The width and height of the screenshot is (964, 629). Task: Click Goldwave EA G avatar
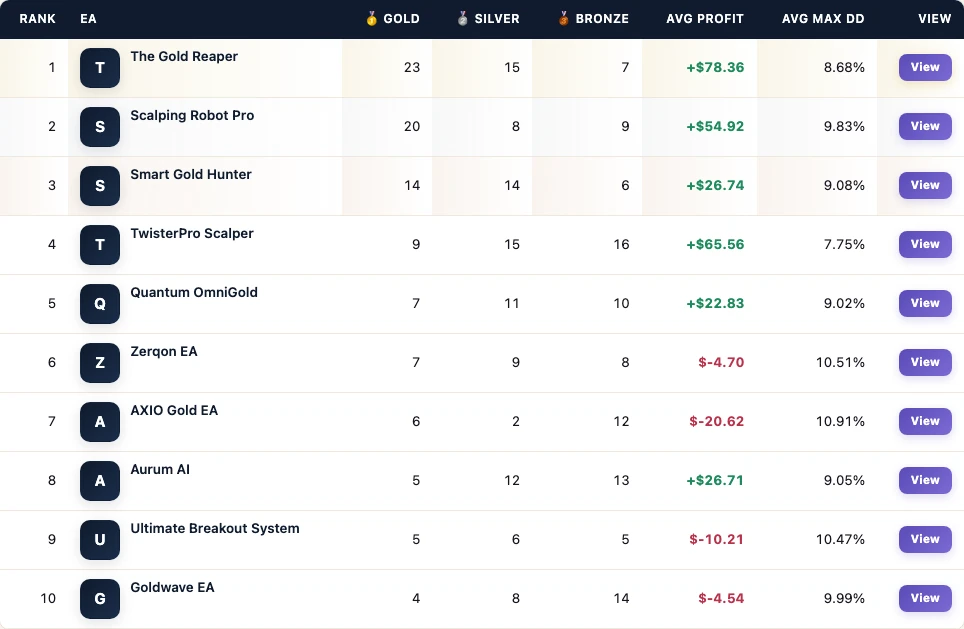(100, 599)
